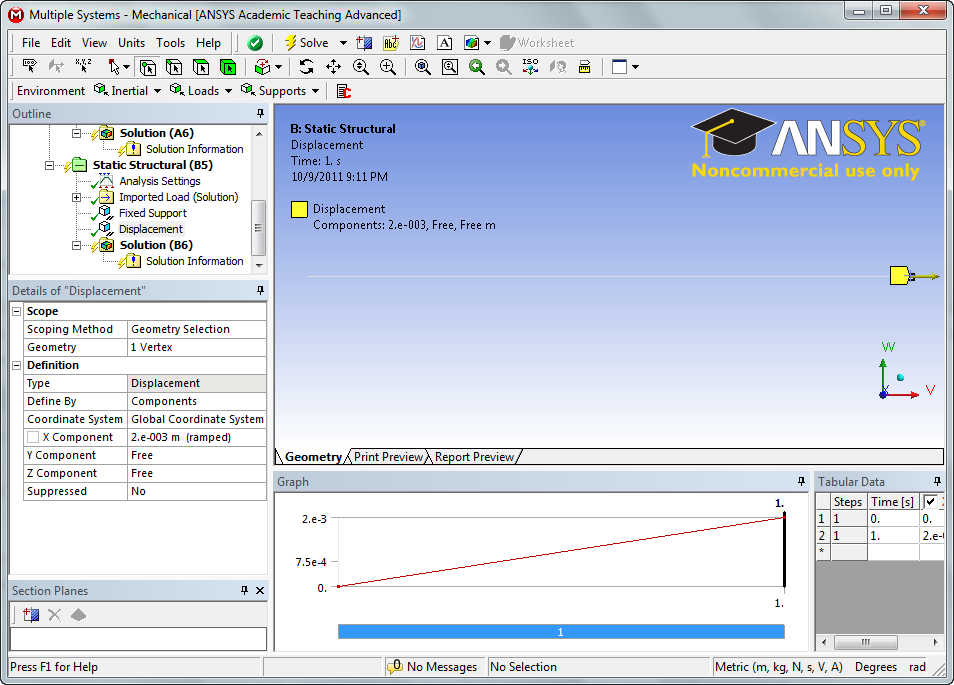This screenshot has height=685, width=954.
Task: Toggle the Graph panel pin
Action: 801,482
